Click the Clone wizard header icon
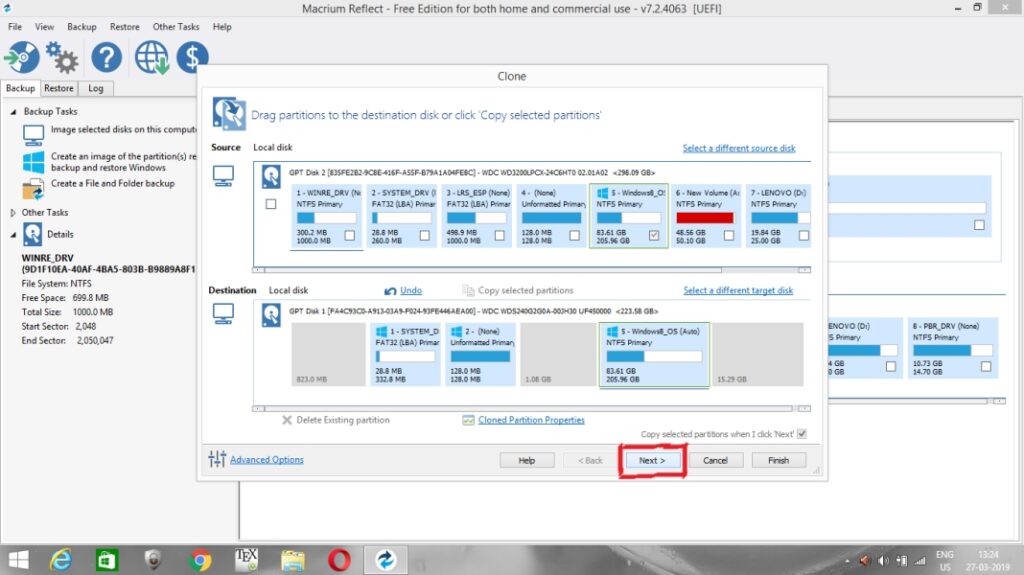 coord(229,113)
